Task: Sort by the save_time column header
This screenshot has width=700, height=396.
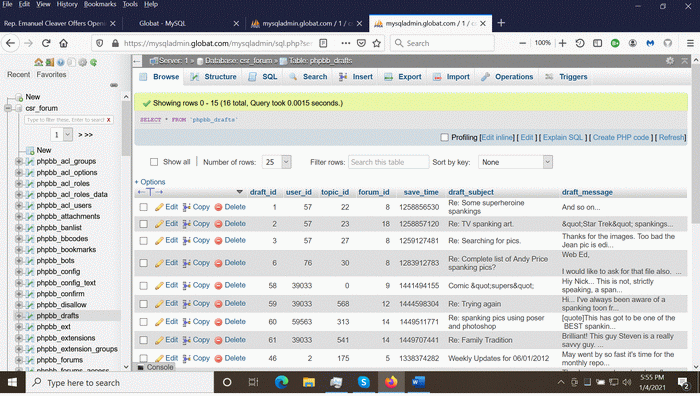Action: pos(421,192)
